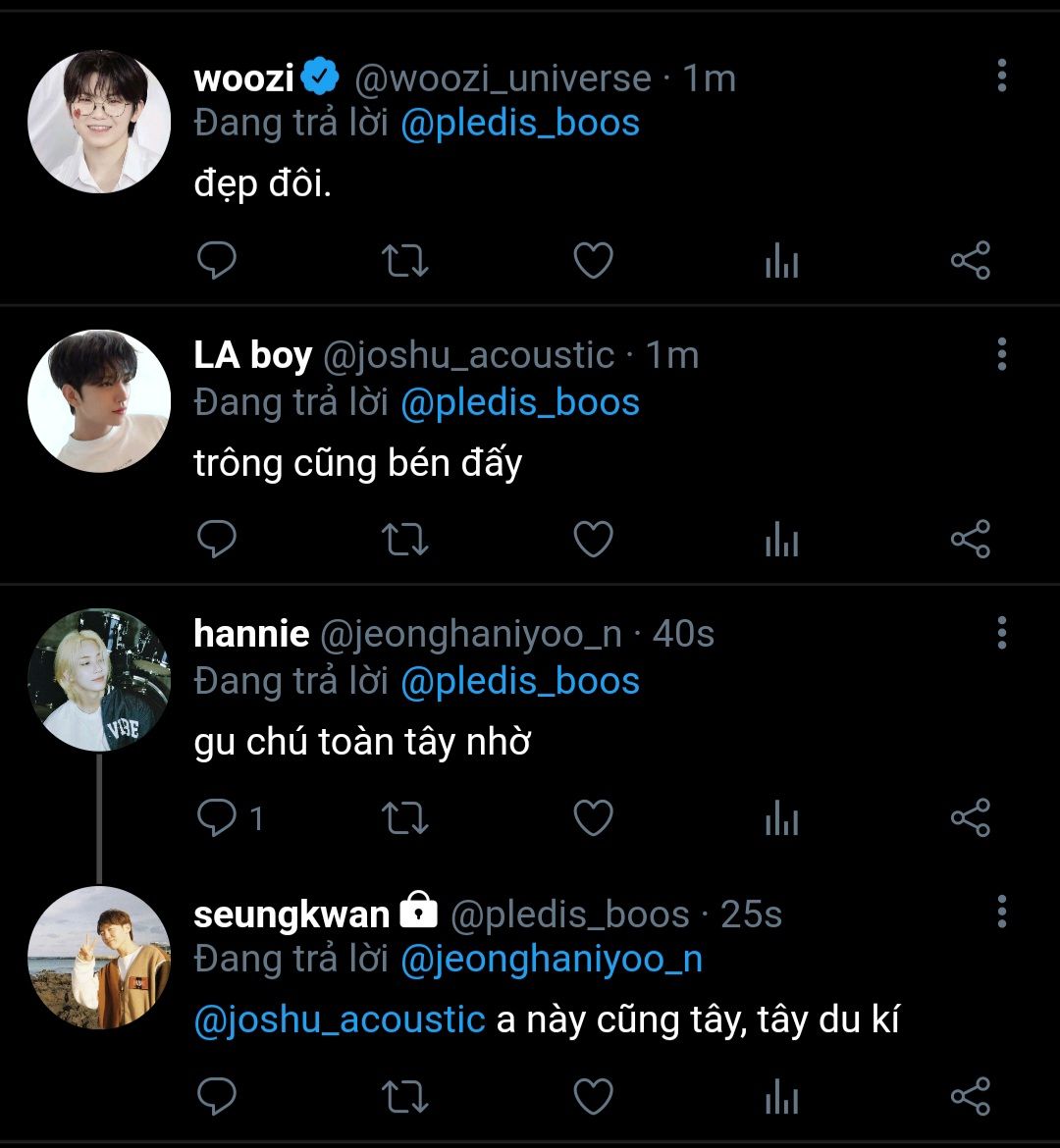Like woozi's reply tweet
The image size is (1060, 1148).
(x=593, y=261)
